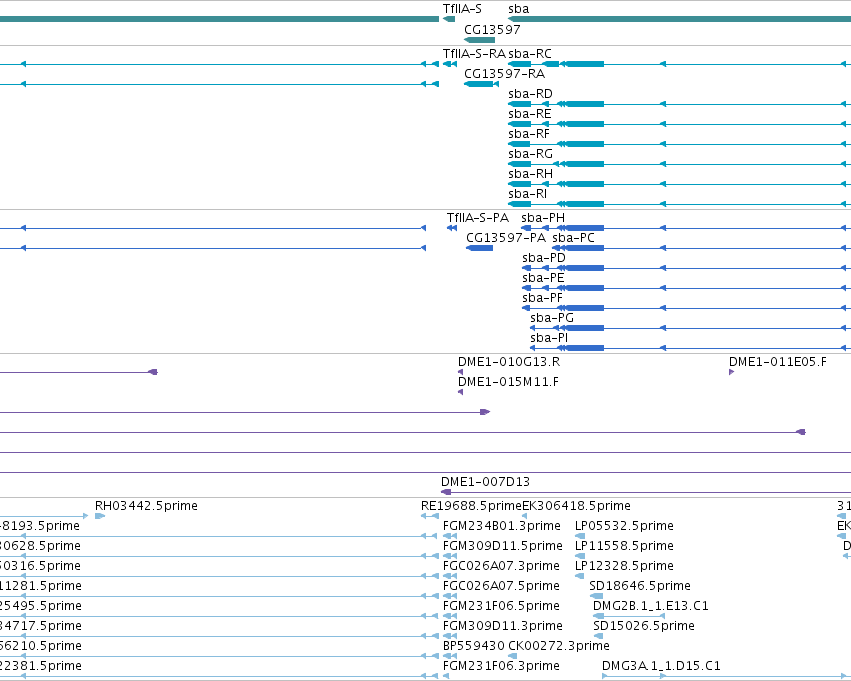Select the SD18646.5prime EST label
Image resolution: width=851 pixels, height=681 pixels.
tap(640, 587)
